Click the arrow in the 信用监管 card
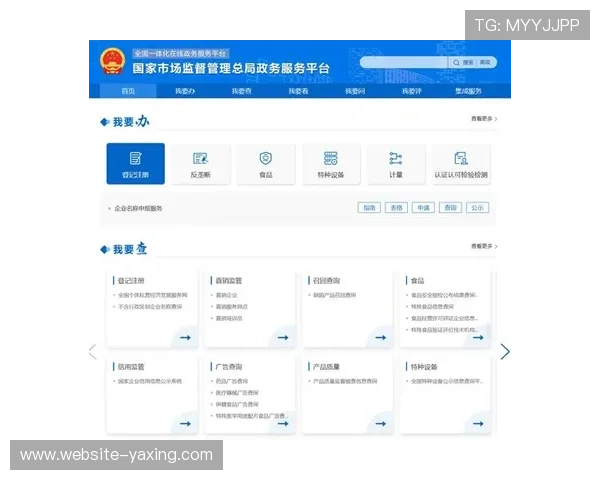600x480 pixels. [185, 424]
